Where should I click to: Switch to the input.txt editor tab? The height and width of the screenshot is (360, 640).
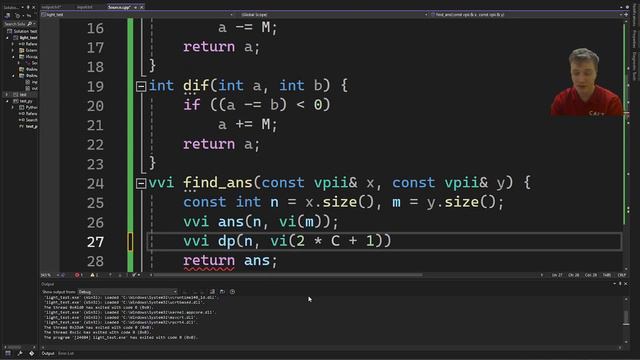point(84,7)
